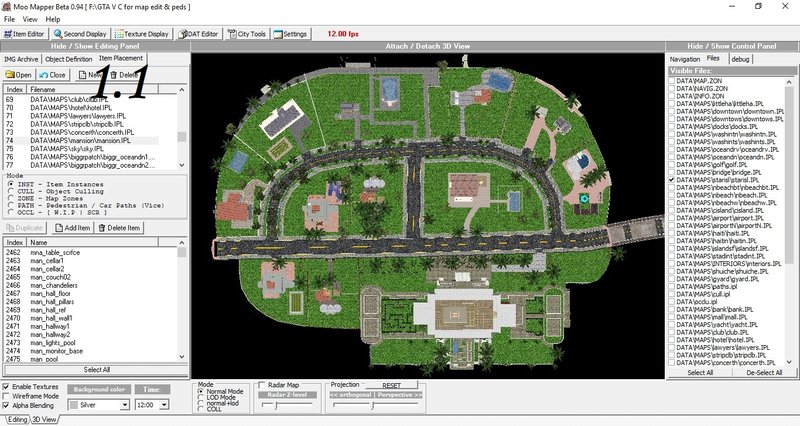Viewport: 800px width, 426px height.
Task: Open the Second Display tool
Action: pos(80,34)
